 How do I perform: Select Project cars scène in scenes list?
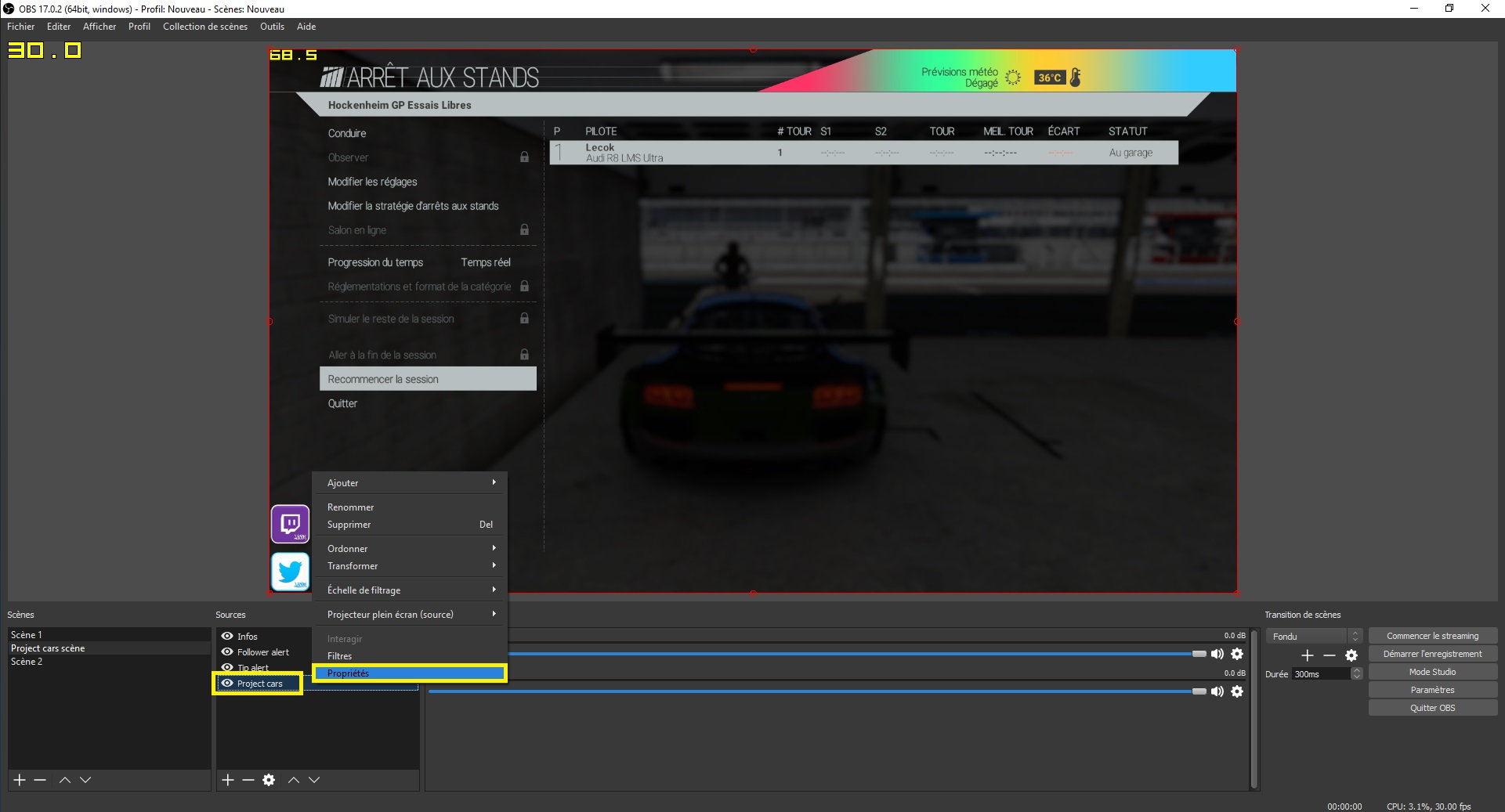(110, 648)
